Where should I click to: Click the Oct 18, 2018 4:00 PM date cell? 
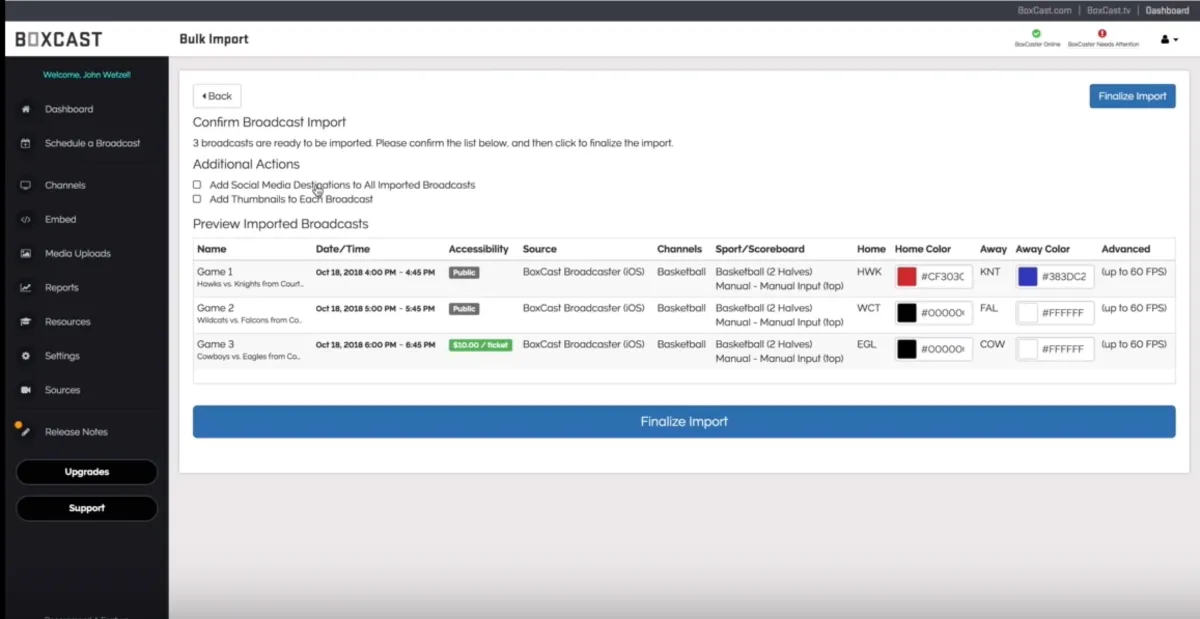[376, 272]
